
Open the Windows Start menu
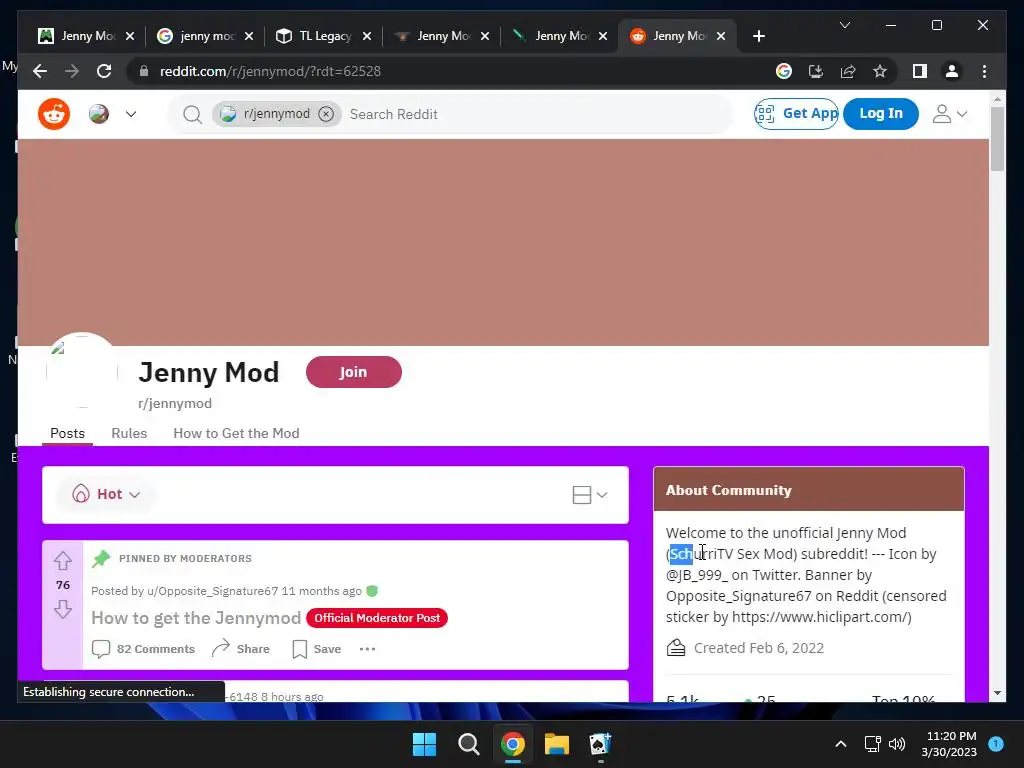click(424, 744)
